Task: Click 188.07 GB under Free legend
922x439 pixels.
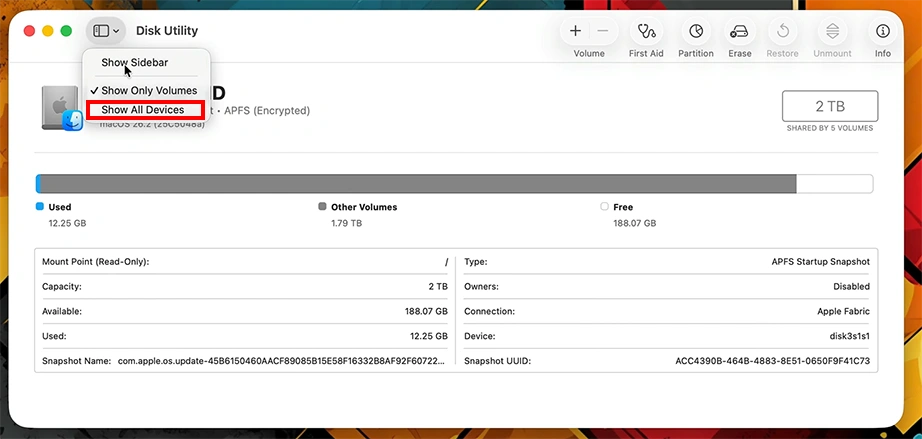Action: [634, 223]
